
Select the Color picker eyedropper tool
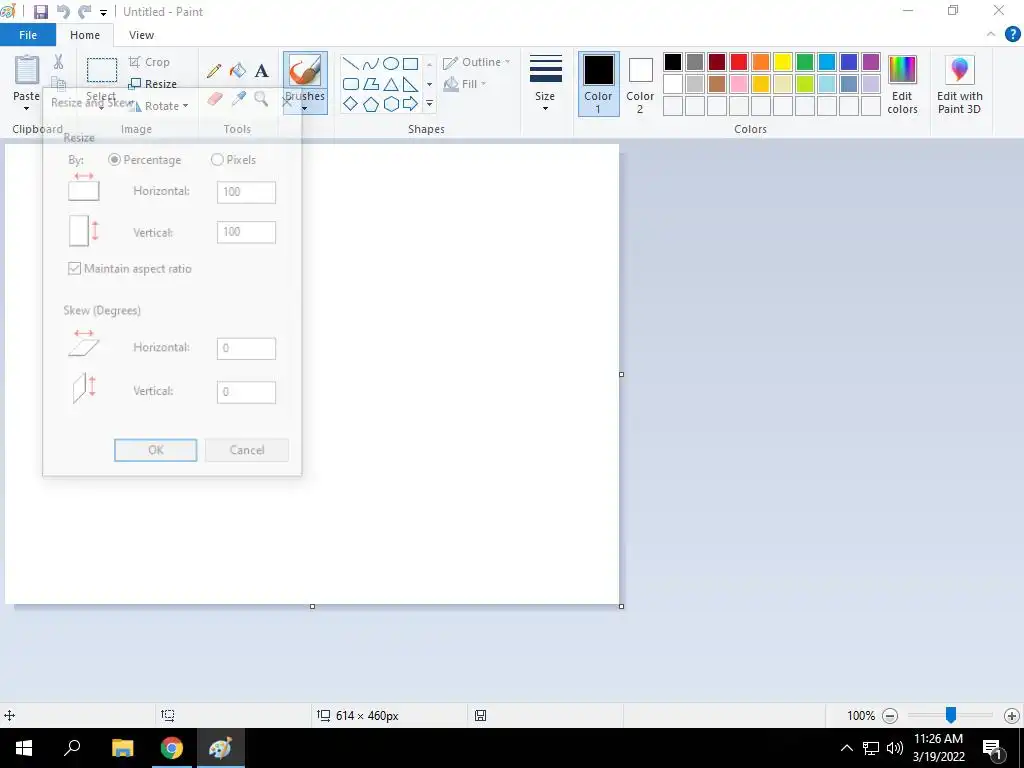[238, 99]
